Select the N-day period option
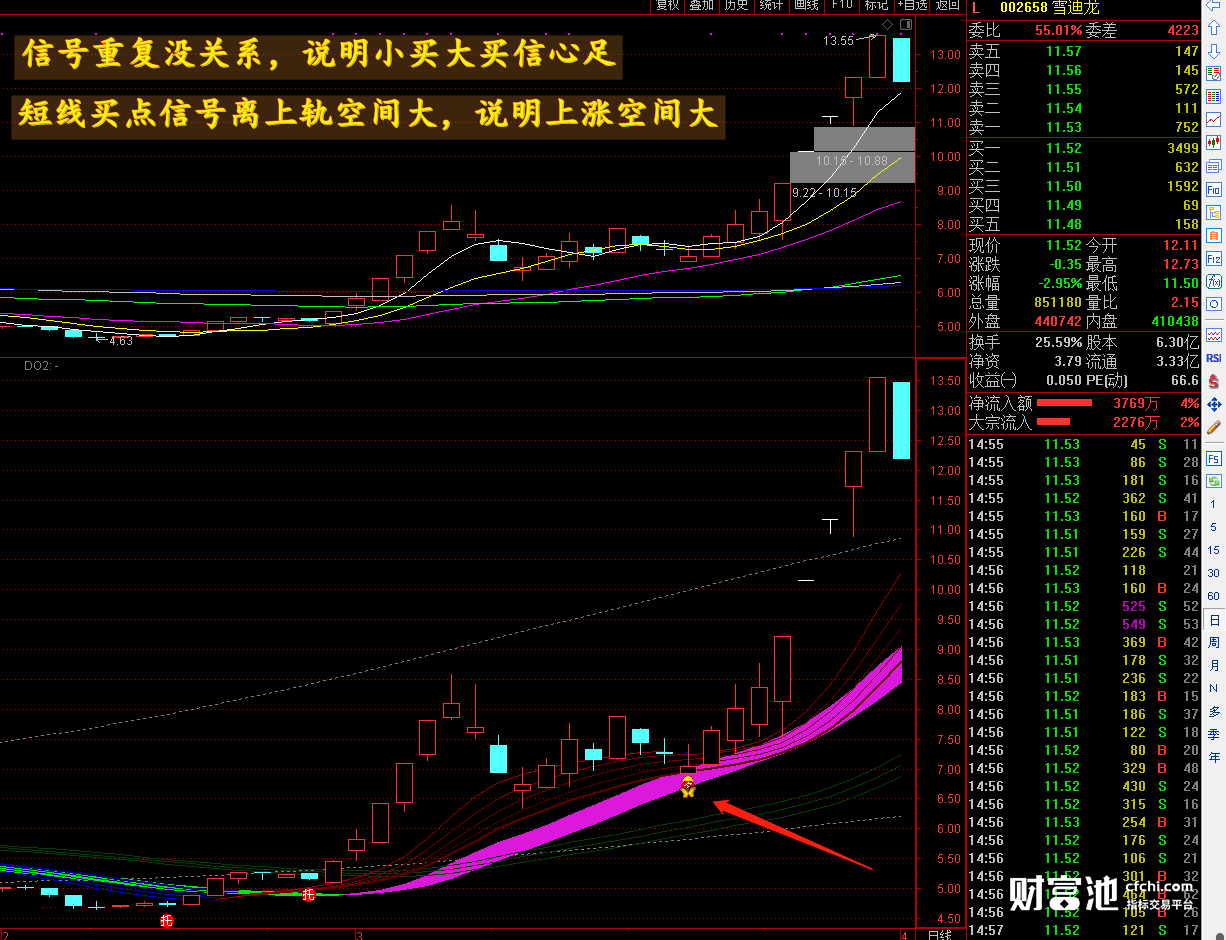 pyautogui.click(x=1214, y=689)
